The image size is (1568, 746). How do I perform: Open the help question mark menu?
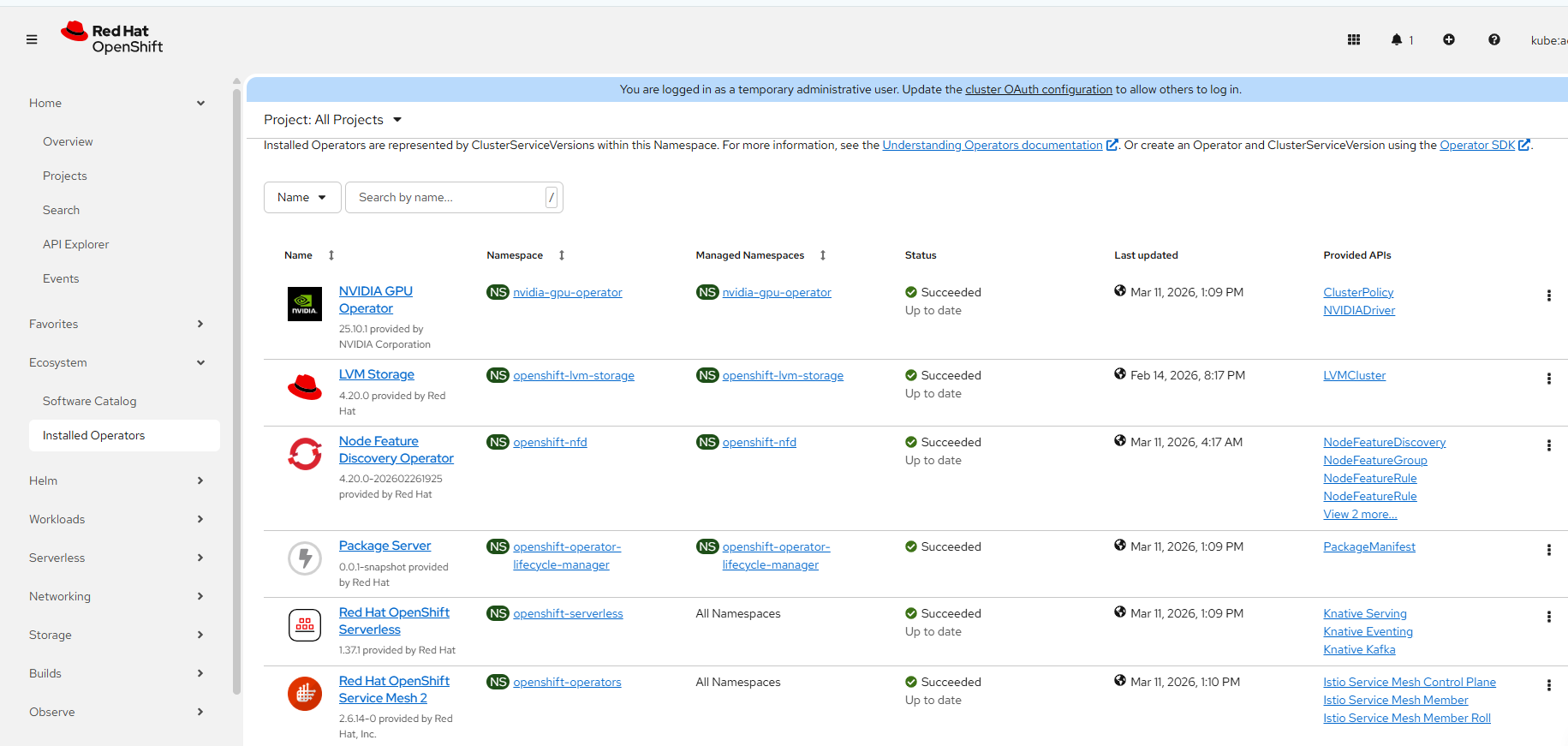[1494, 39]
